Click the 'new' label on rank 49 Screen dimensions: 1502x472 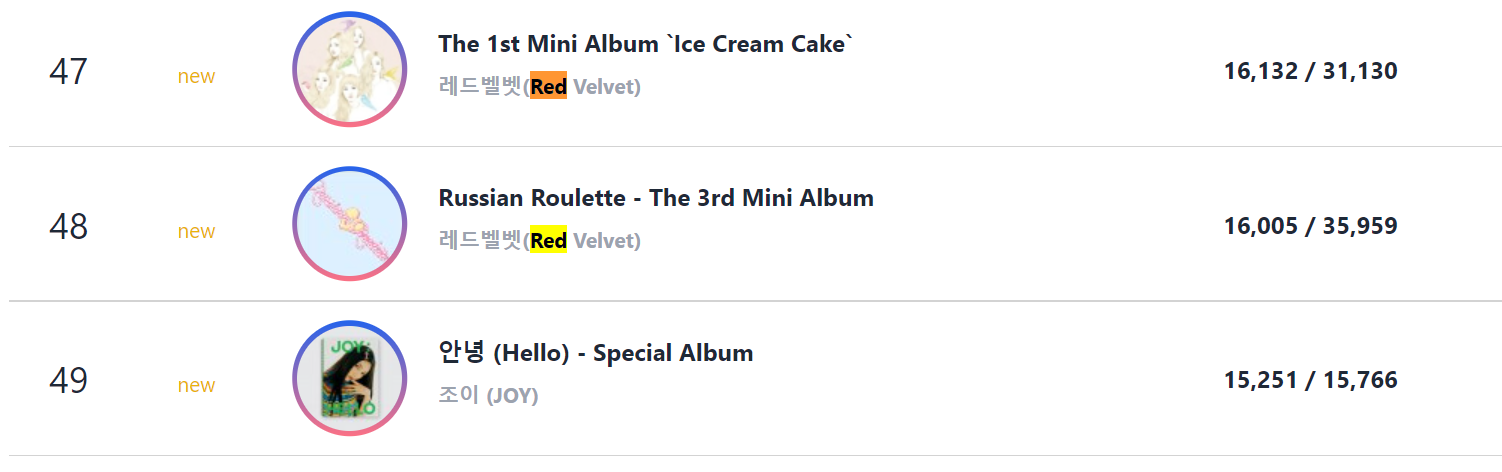(x=196, y=386)
